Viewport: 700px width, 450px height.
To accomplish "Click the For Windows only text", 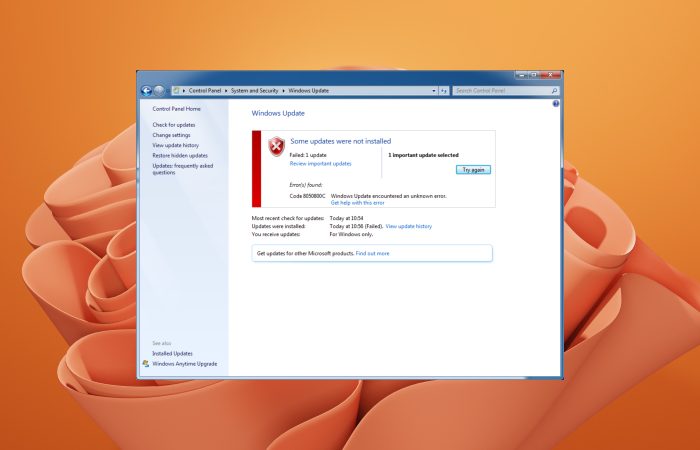I will (x=351, y=234).
